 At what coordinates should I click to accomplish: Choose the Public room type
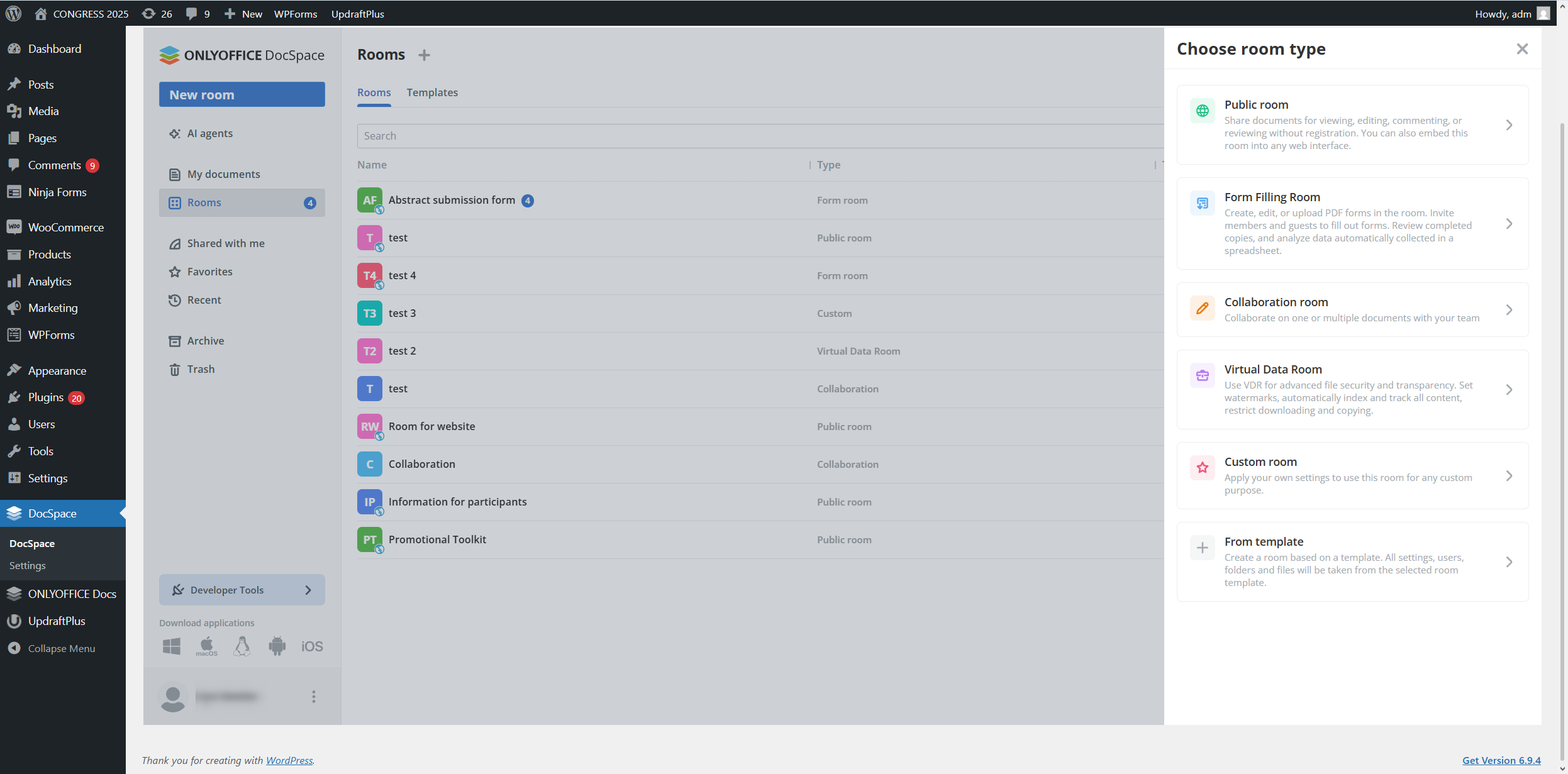(1352, 124)
